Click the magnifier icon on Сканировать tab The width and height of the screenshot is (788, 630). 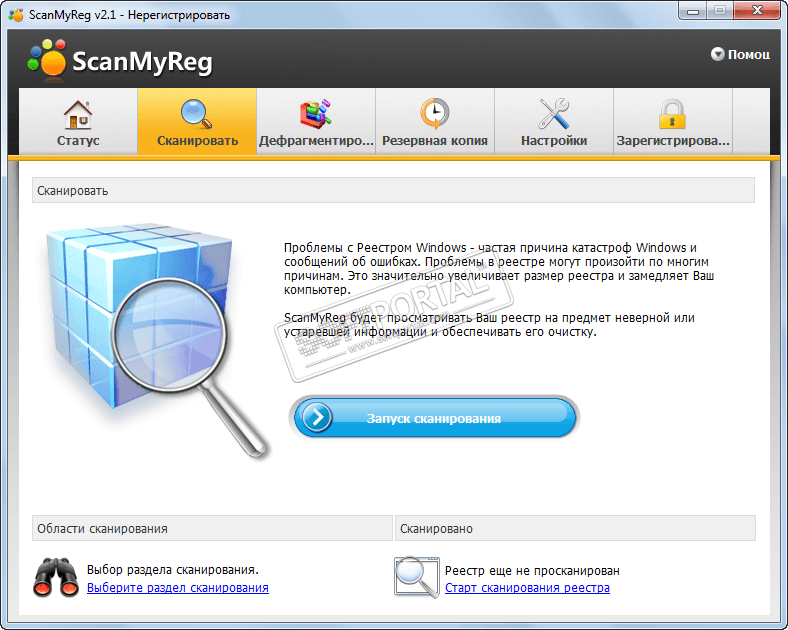tap(196, 114)
